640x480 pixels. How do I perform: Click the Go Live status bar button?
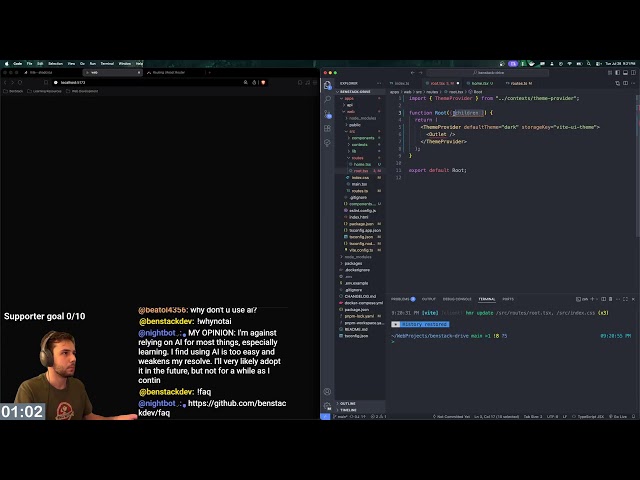pos(618,417)
